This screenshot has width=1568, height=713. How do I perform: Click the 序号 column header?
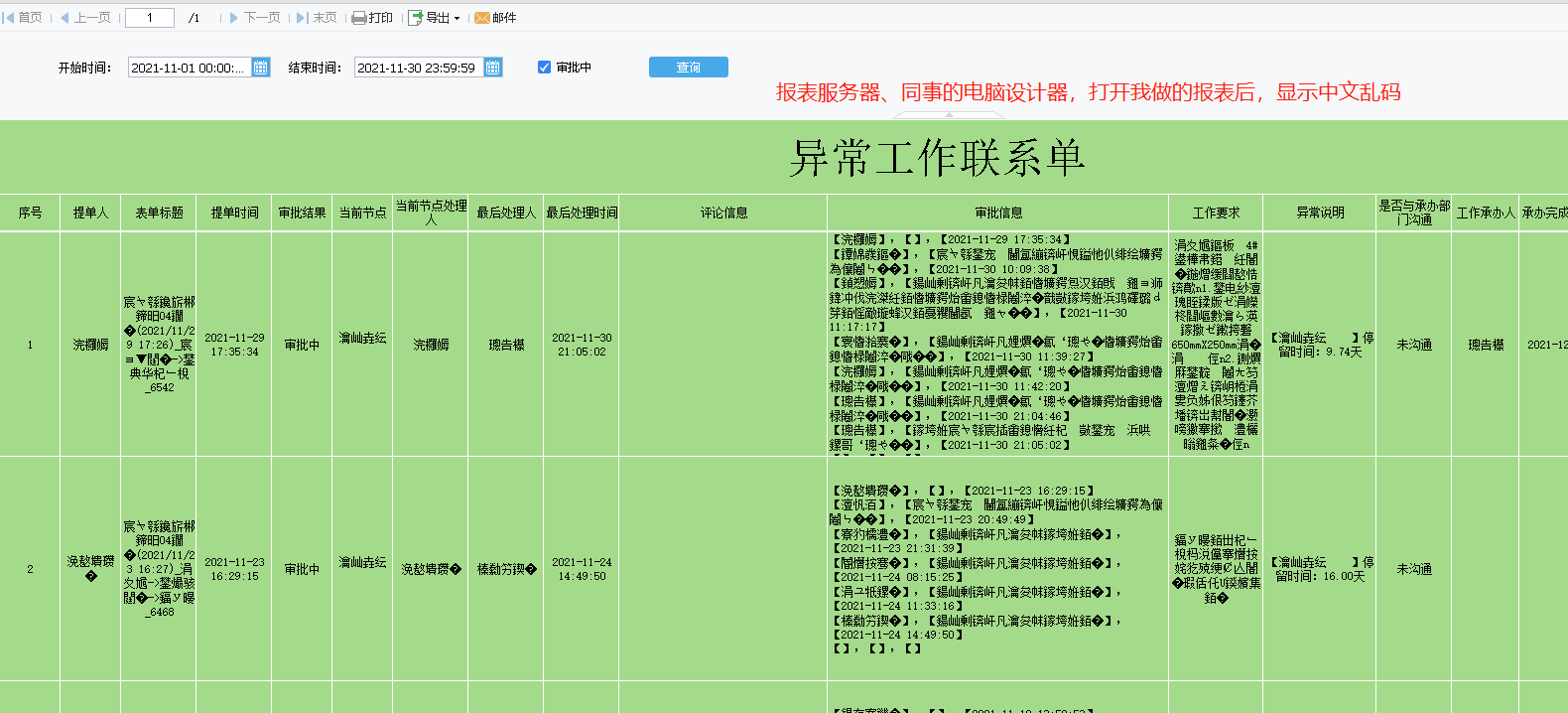point(30,213)
